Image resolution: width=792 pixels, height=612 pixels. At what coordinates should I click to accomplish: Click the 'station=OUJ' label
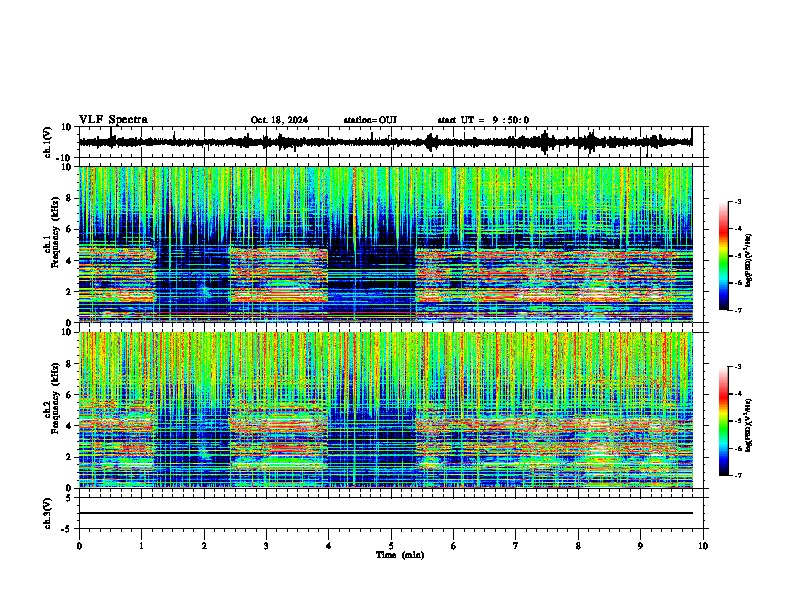tap(370, 120)
